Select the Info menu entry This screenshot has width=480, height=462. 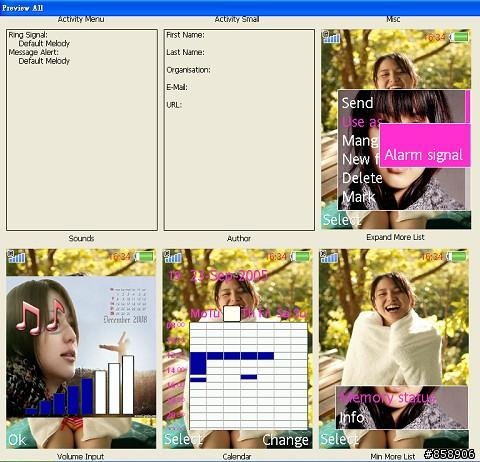352,417
